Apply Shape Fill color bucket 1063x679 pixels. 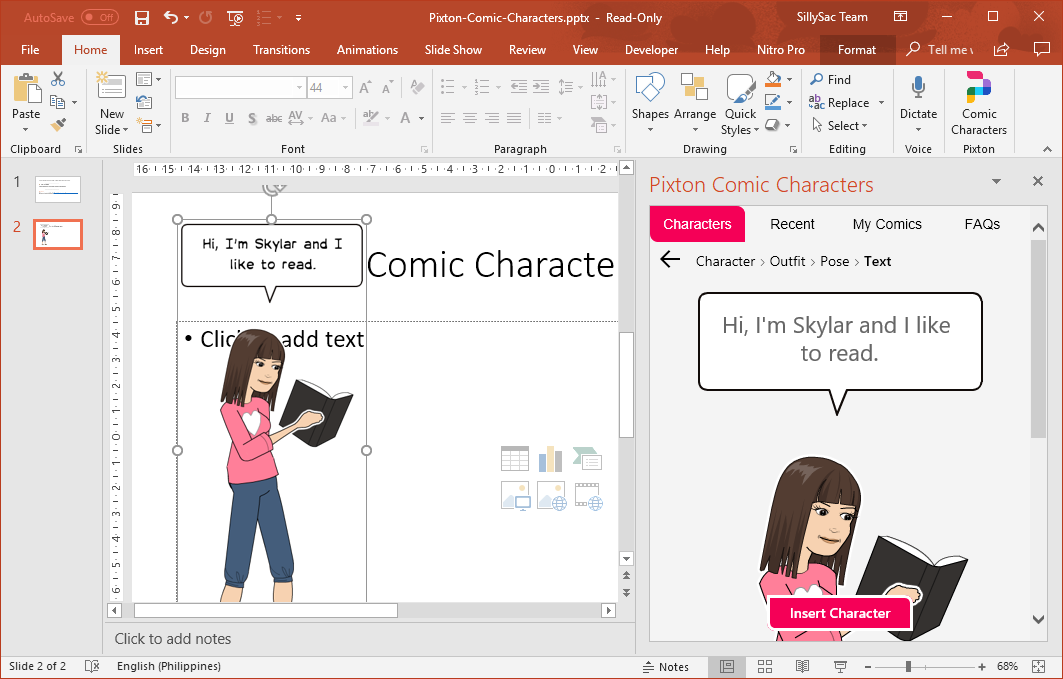[x=775, y=79]
